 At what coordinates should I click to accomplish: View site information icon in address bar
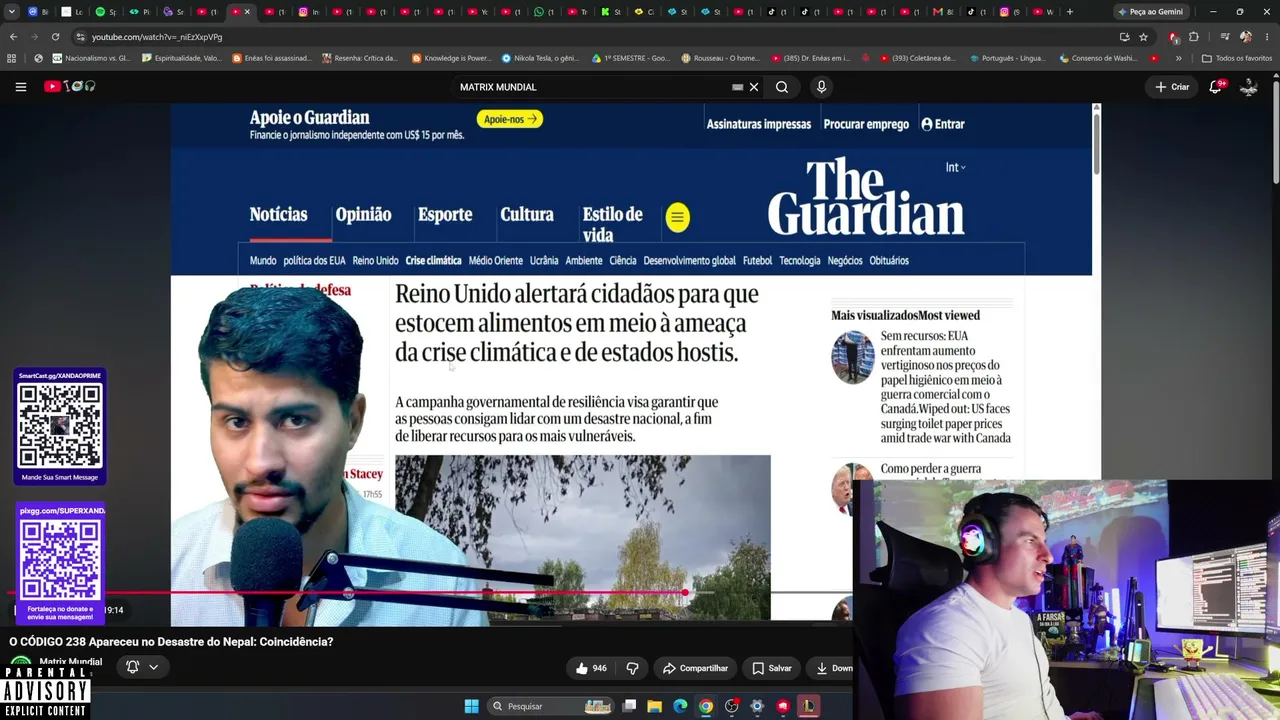pos(80,37)
